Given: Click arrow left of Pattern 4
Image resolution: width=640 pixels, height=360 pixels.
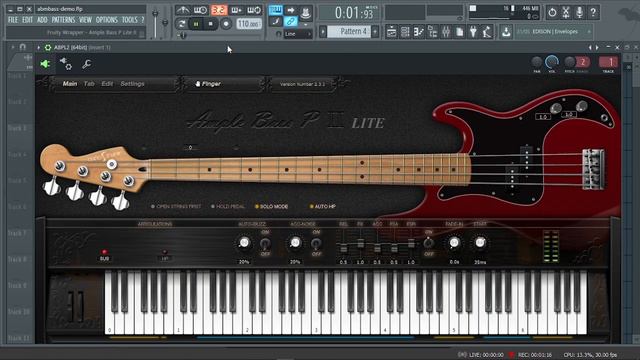Looking at the screenshot, I should (x=323, y=31).
